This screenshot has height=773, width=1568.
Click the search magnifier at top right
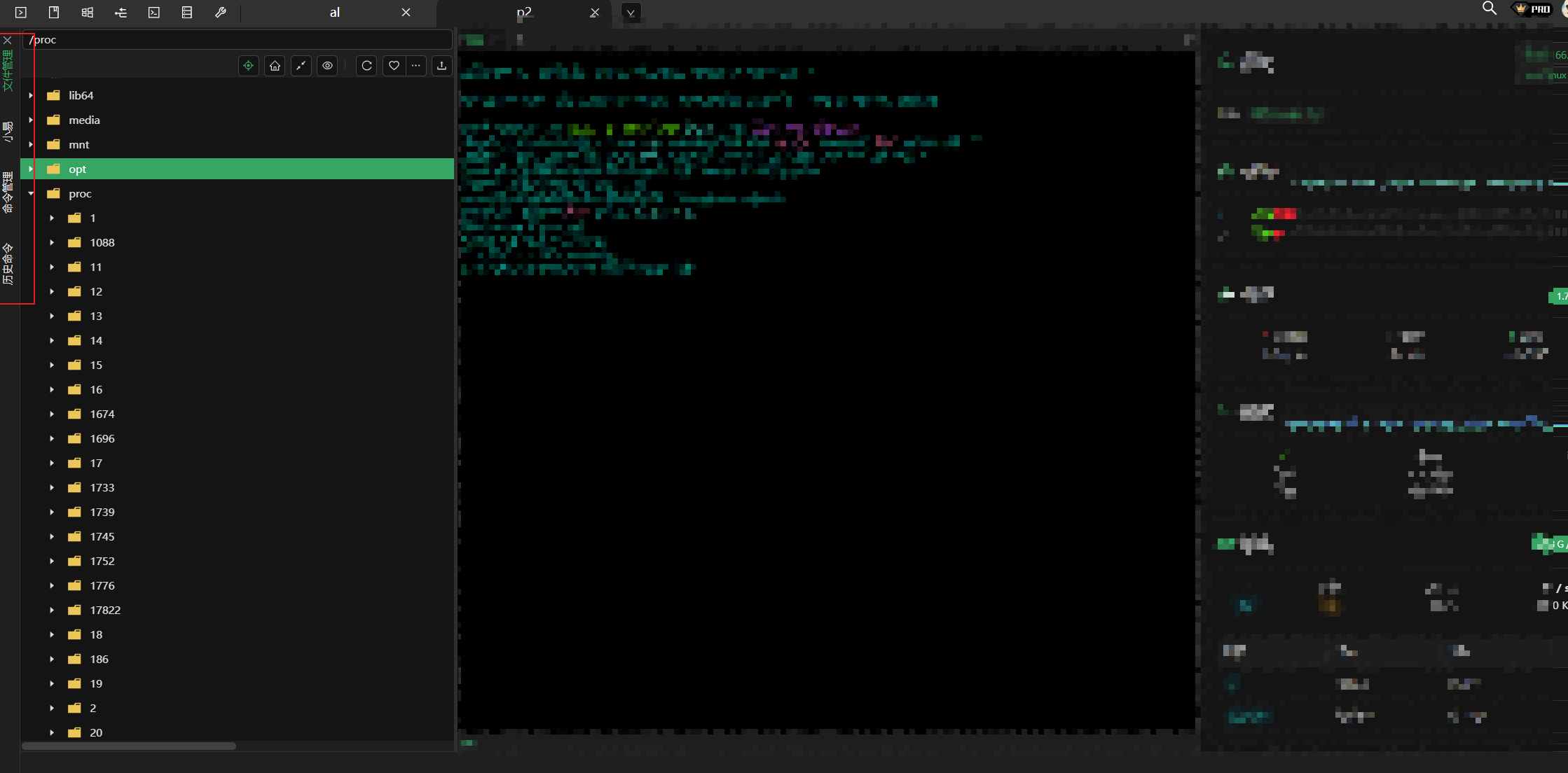pos(1489,8)
